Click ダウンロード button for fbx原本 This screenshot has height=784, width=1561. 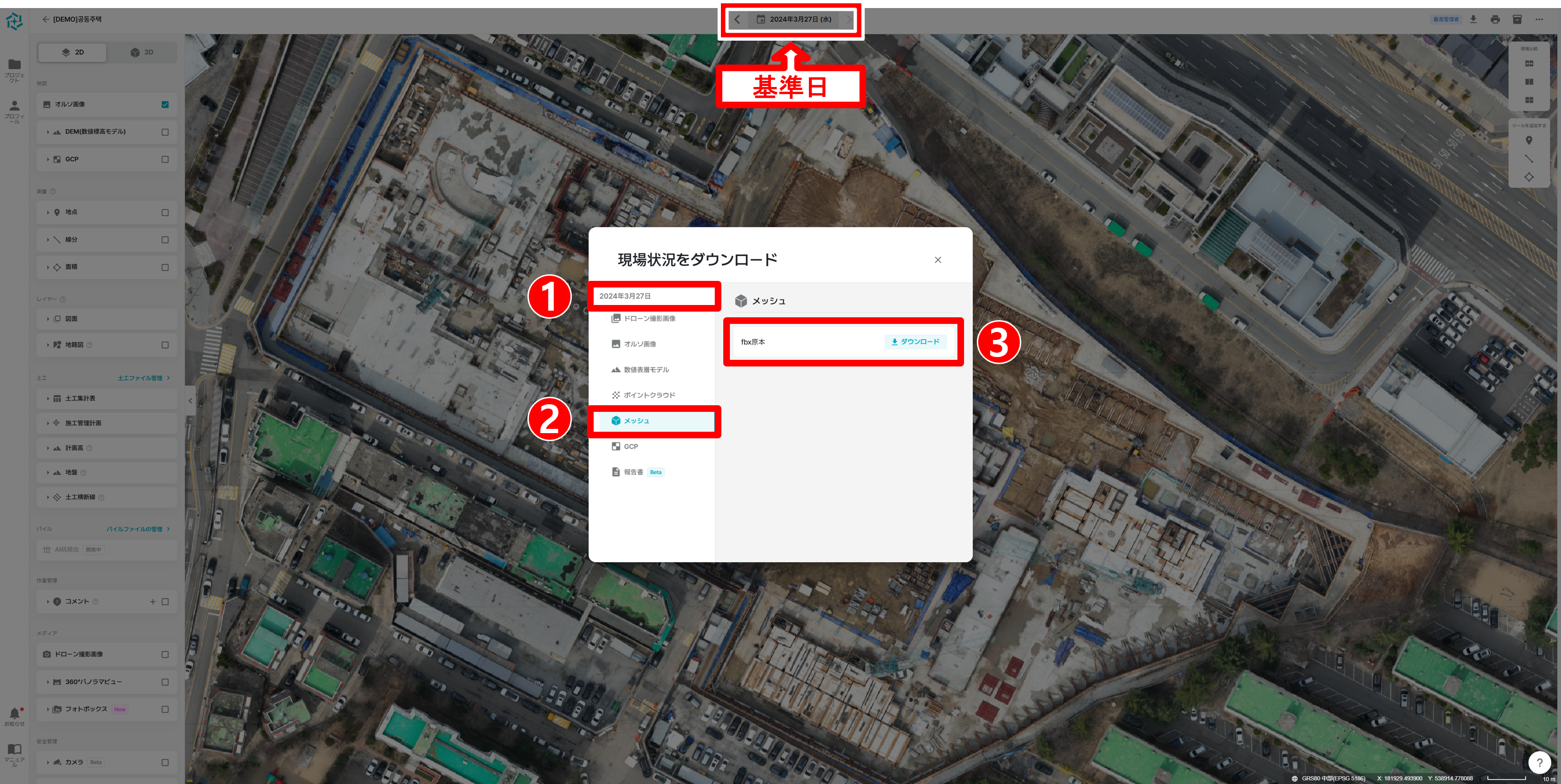(915, 342)
